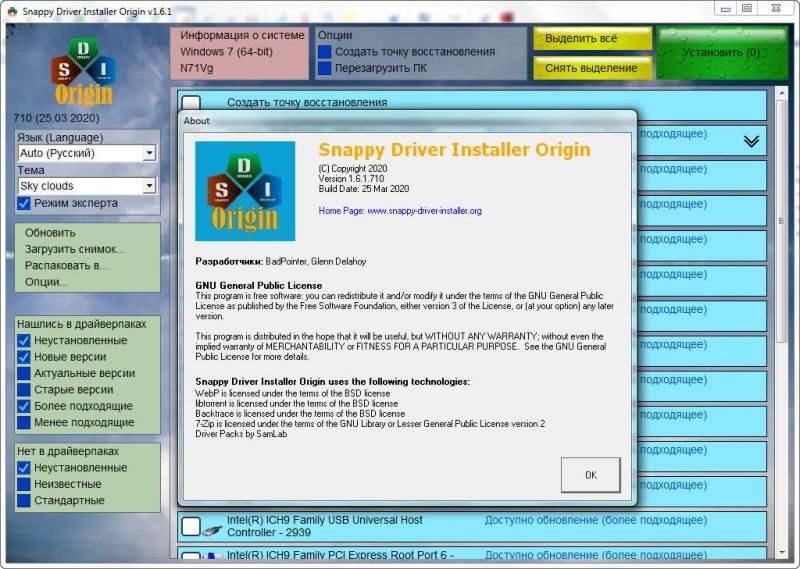Image resolution: width=800 pixels, height=569 pixels.
Task: Enable 'Перезагрузить ПК' option checkbox
Action: pyautogui.click(x=325, y=68)
